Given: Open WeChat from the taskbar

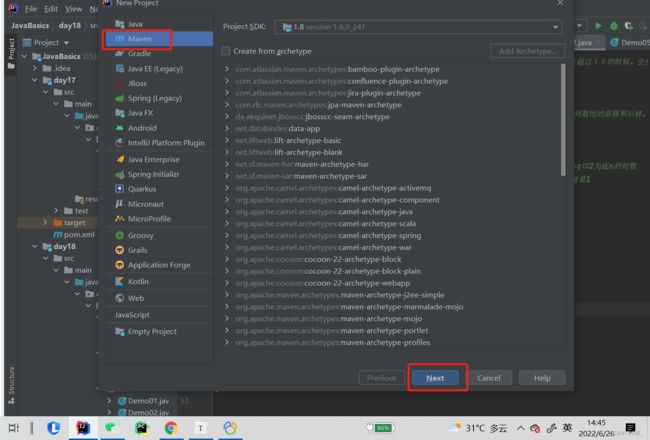Looking at the screenshot, I should (x=112, y=428).
